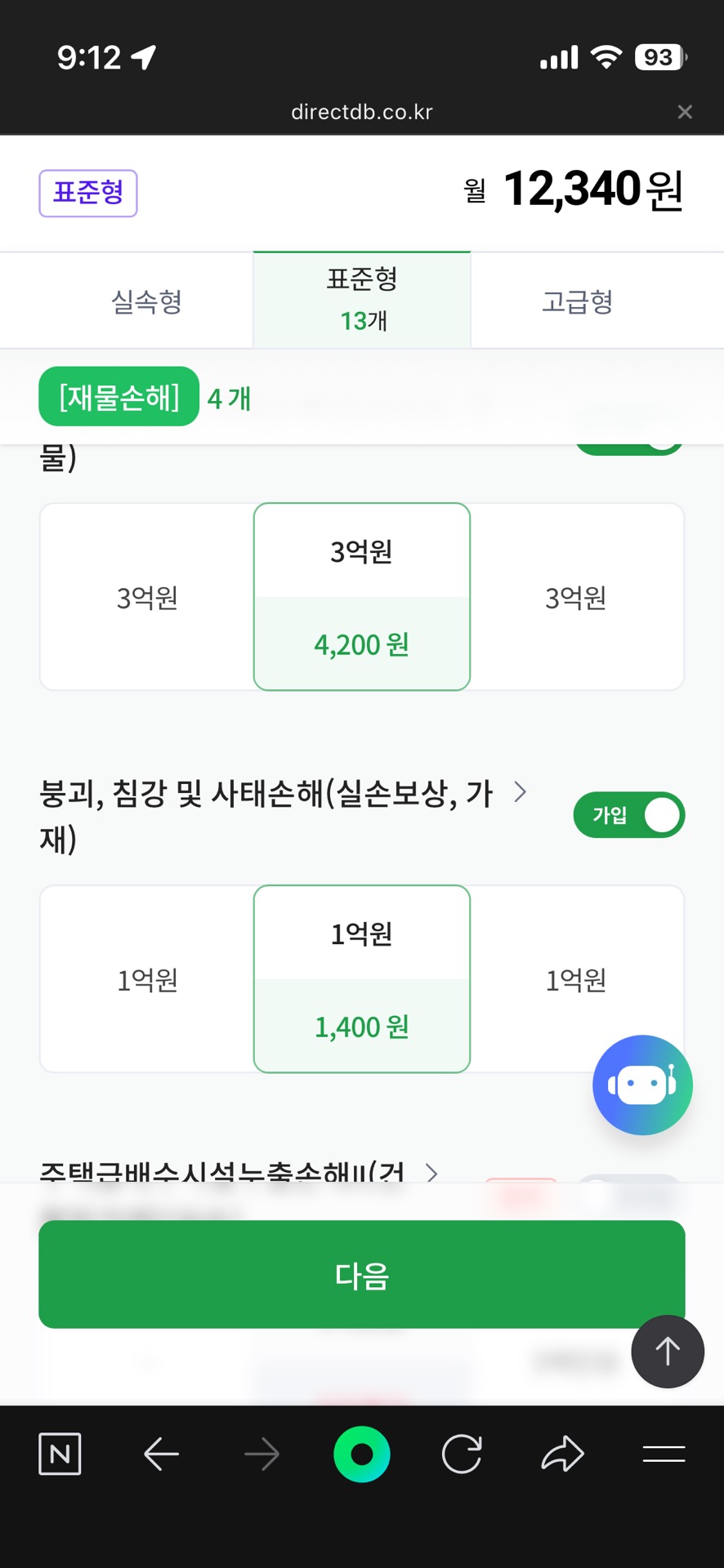Open the chatbot assistant floating icon
Image resolution: width=724 pixels, height=1568 pixels.
click(642, 1085)
